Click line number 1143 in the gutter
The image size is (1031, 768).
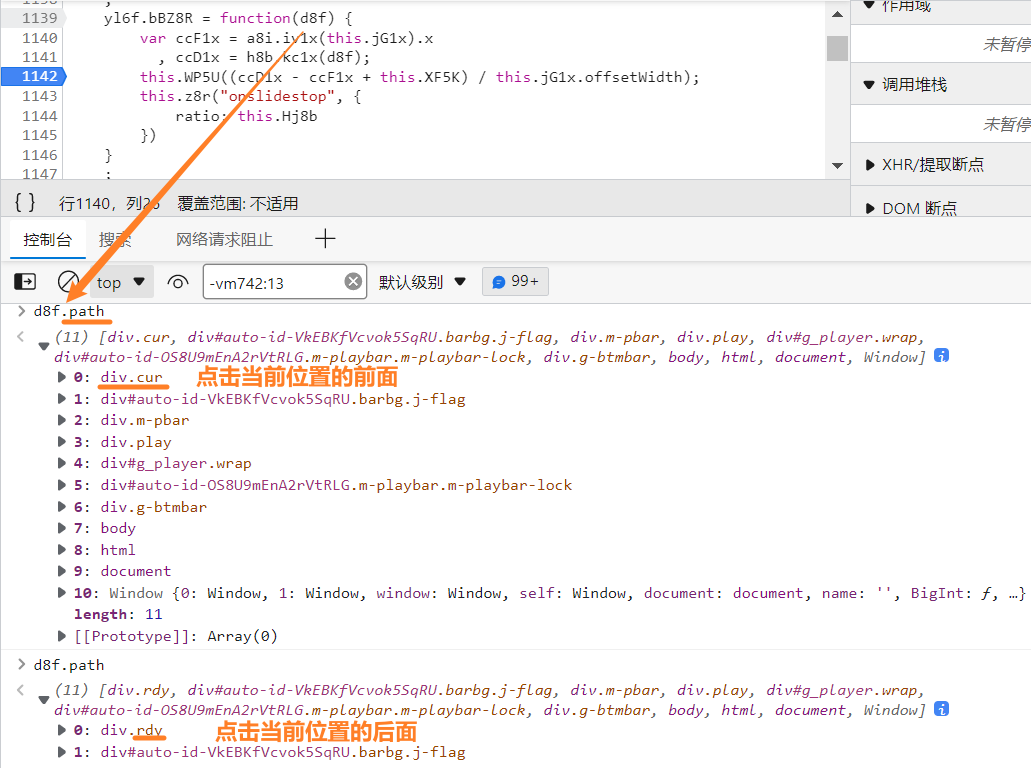pyautogui.click(x=40, y=96)
